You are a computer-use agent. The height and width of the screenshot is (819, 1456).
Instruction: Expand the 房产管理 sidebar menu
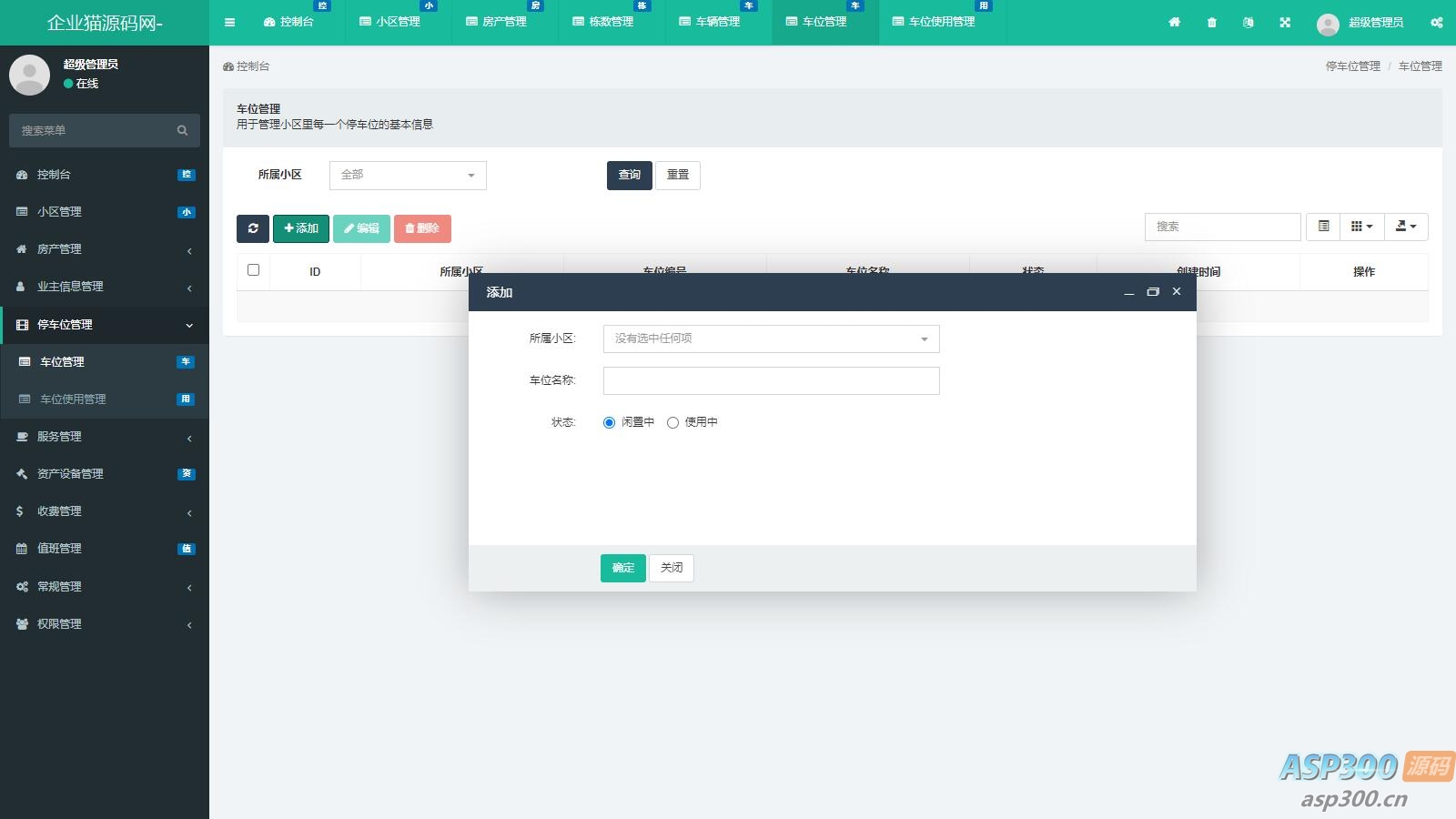click(x=105, y=249)
